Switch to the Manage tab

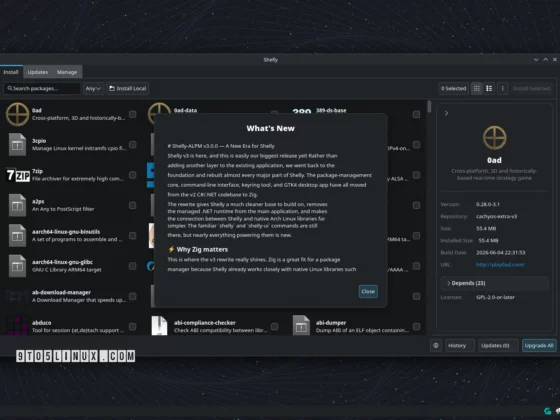(x=67, y=72)
